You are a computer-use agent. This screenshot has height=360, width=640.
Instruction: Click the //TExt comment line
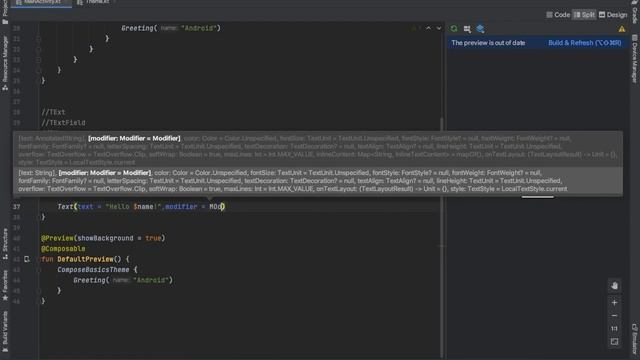pos(53,112)
